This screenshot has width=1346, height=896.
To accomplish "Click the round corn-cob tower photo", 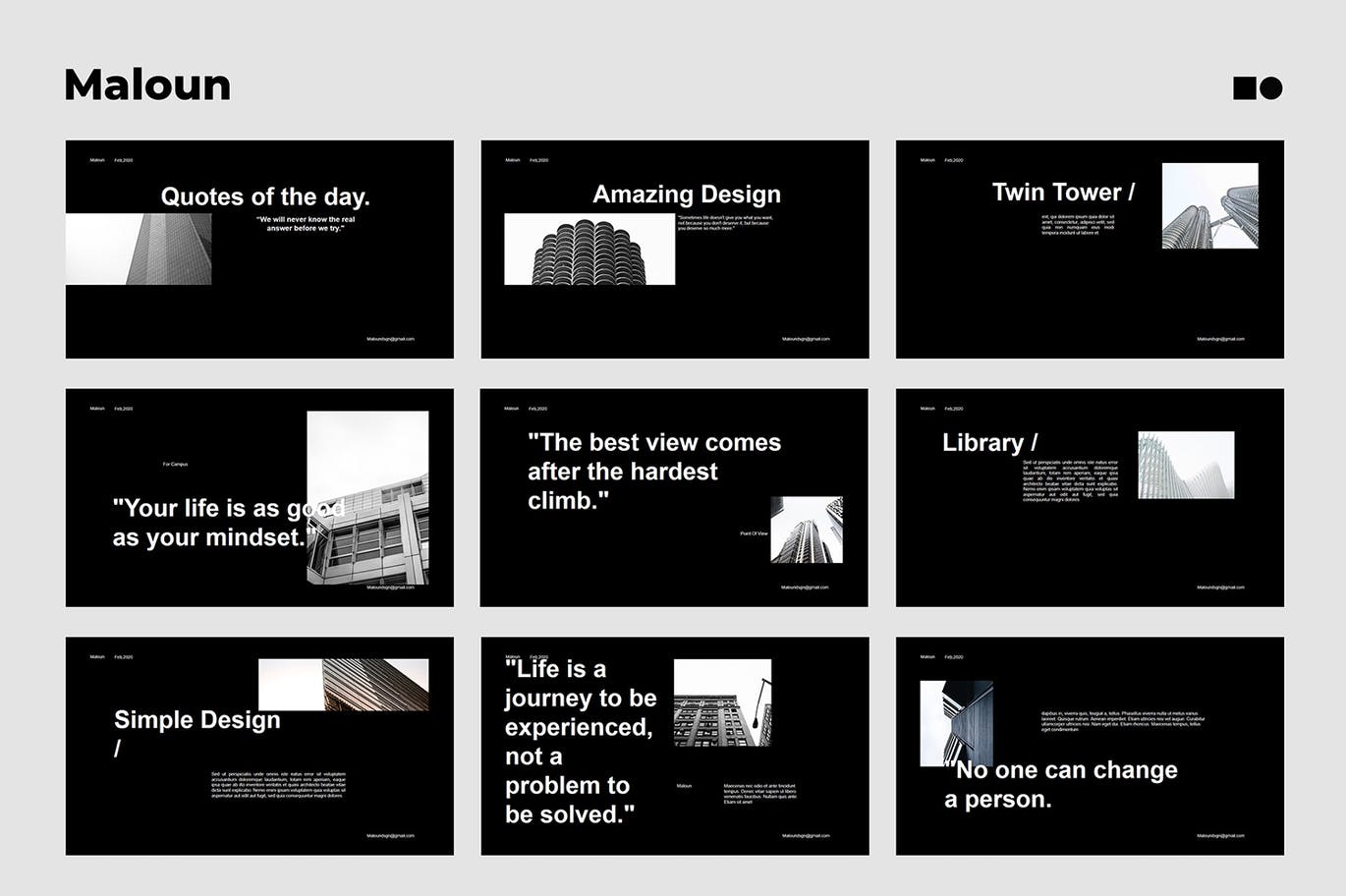I will [x=589, y=250].
